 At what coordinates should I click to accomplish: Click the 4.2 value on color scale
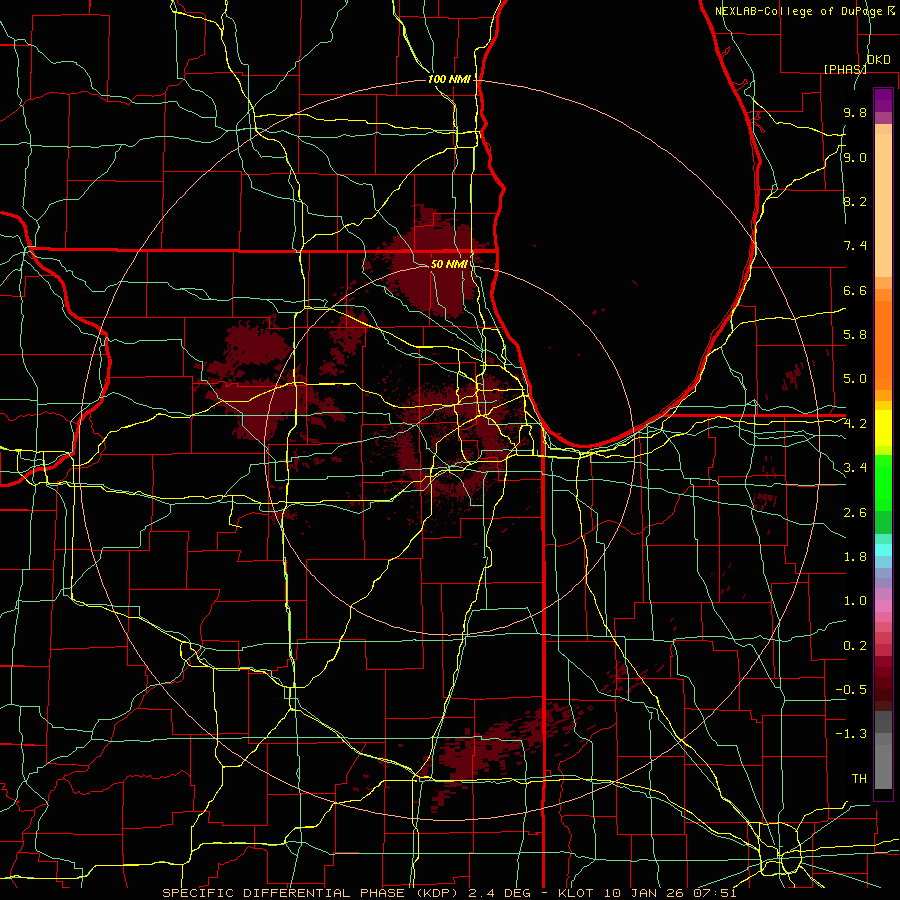tap(855, 424)
